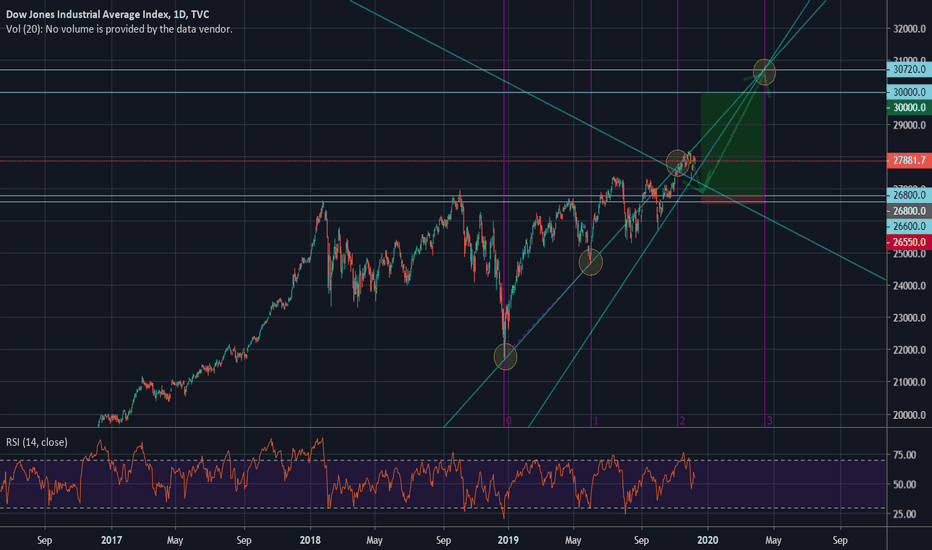Select the green 30000.0 target price label
Viewport: 932px width, 550px height.
tap(909, 108)
